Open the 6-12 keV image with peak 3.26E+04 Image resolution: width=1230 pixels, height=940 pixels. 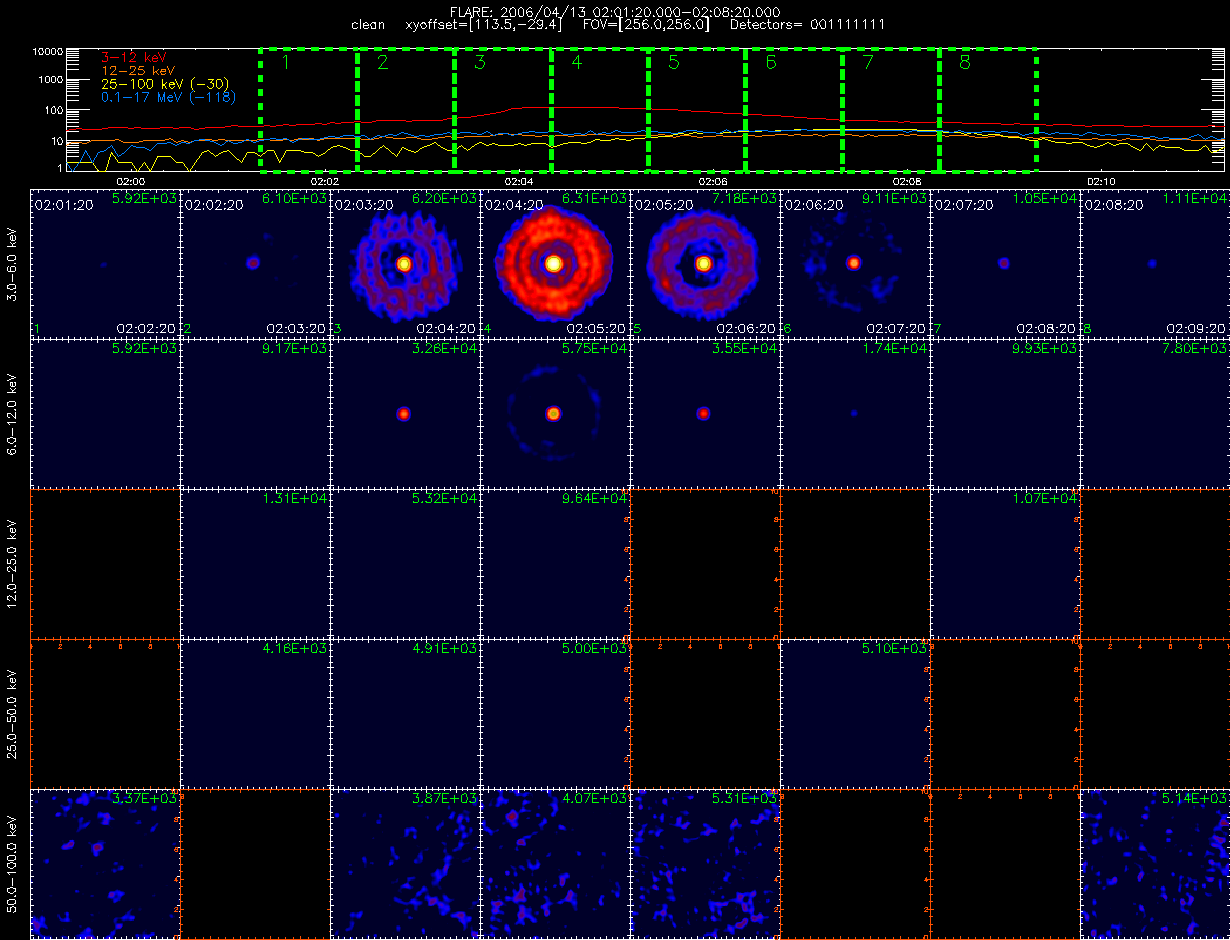click(405, 413)
